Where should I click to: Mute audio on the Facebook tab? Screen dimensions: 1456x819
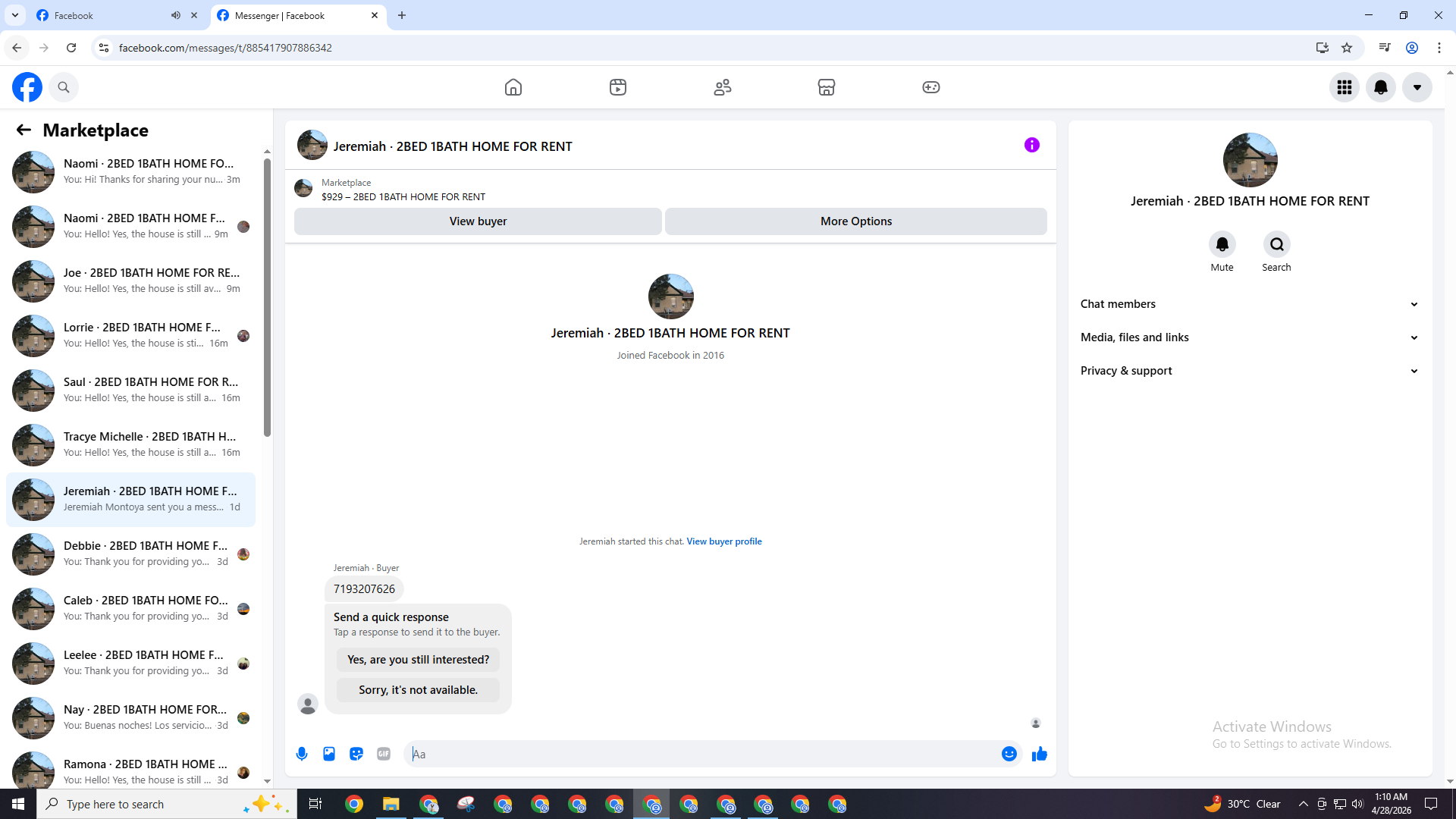pos(176,15)
